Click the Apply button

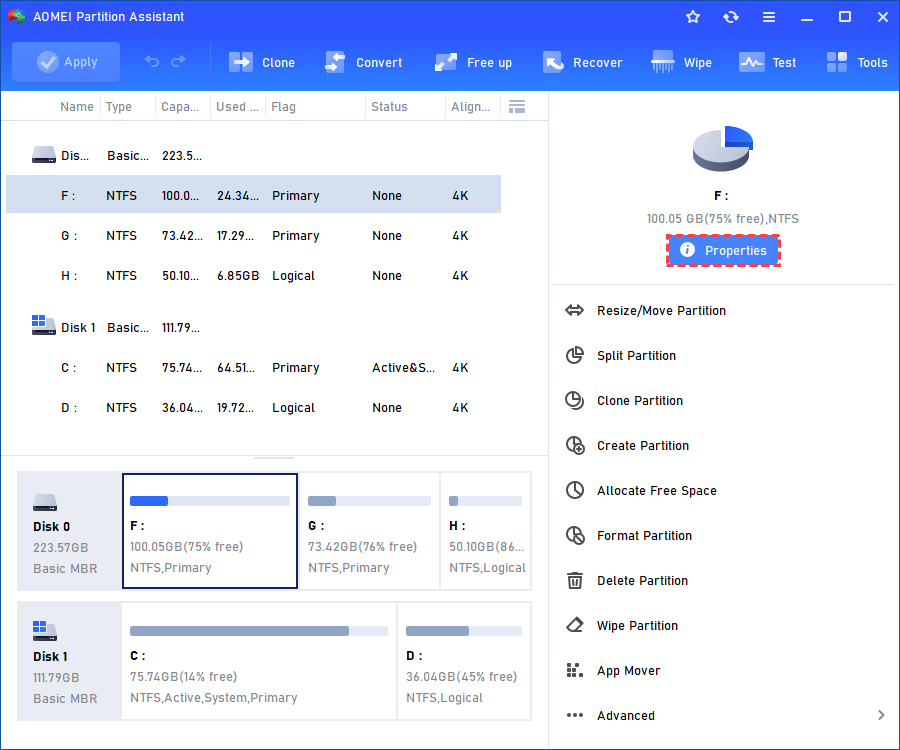tap(66, 62)
